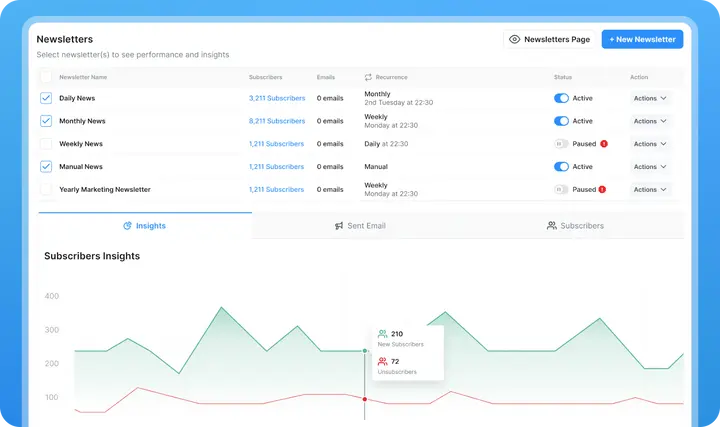
Task: Disable the Daily News active toggle
Action: [x=561, y=98]
